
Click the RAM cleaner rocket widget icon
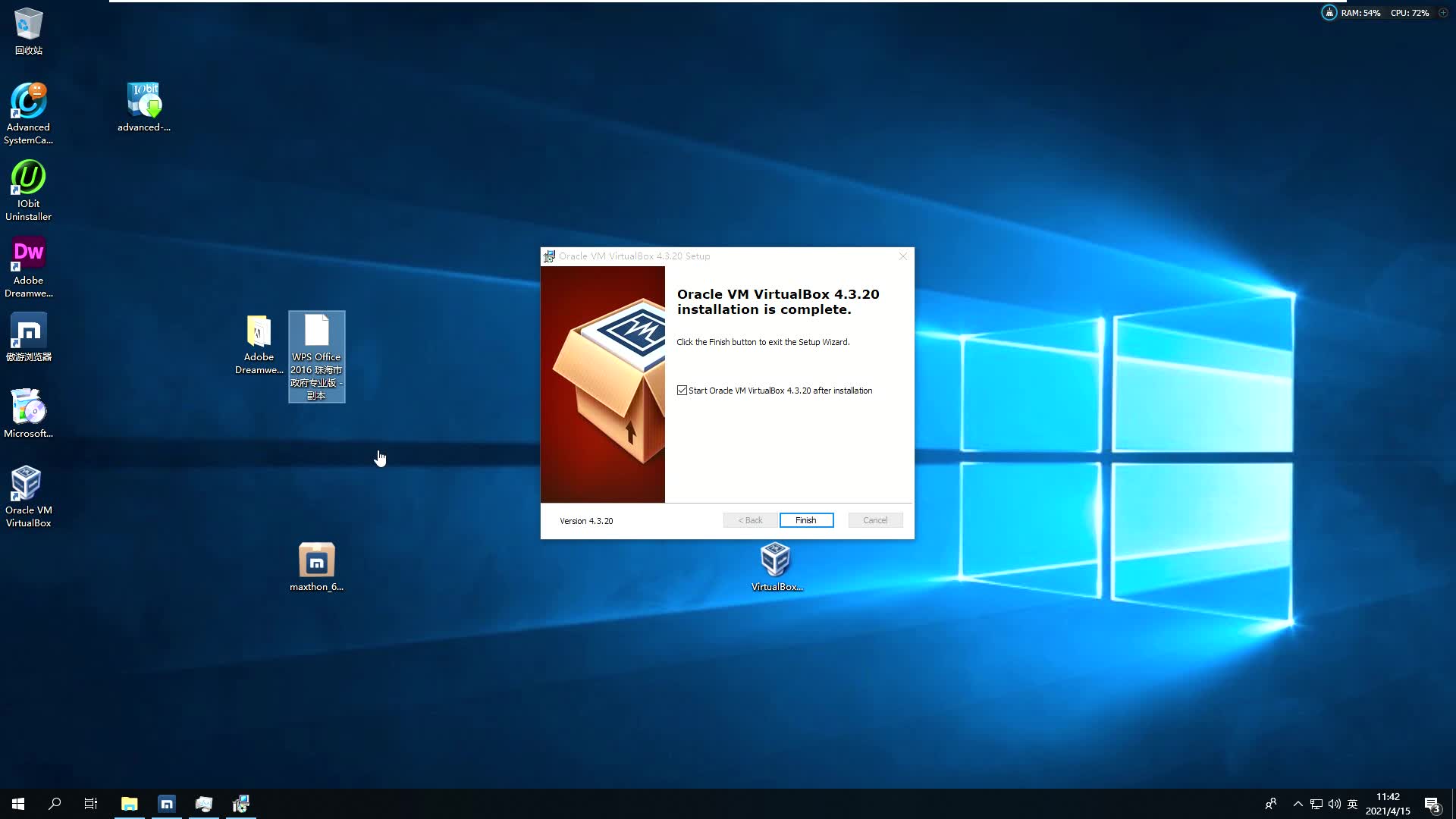click(x=1329, y=13)
